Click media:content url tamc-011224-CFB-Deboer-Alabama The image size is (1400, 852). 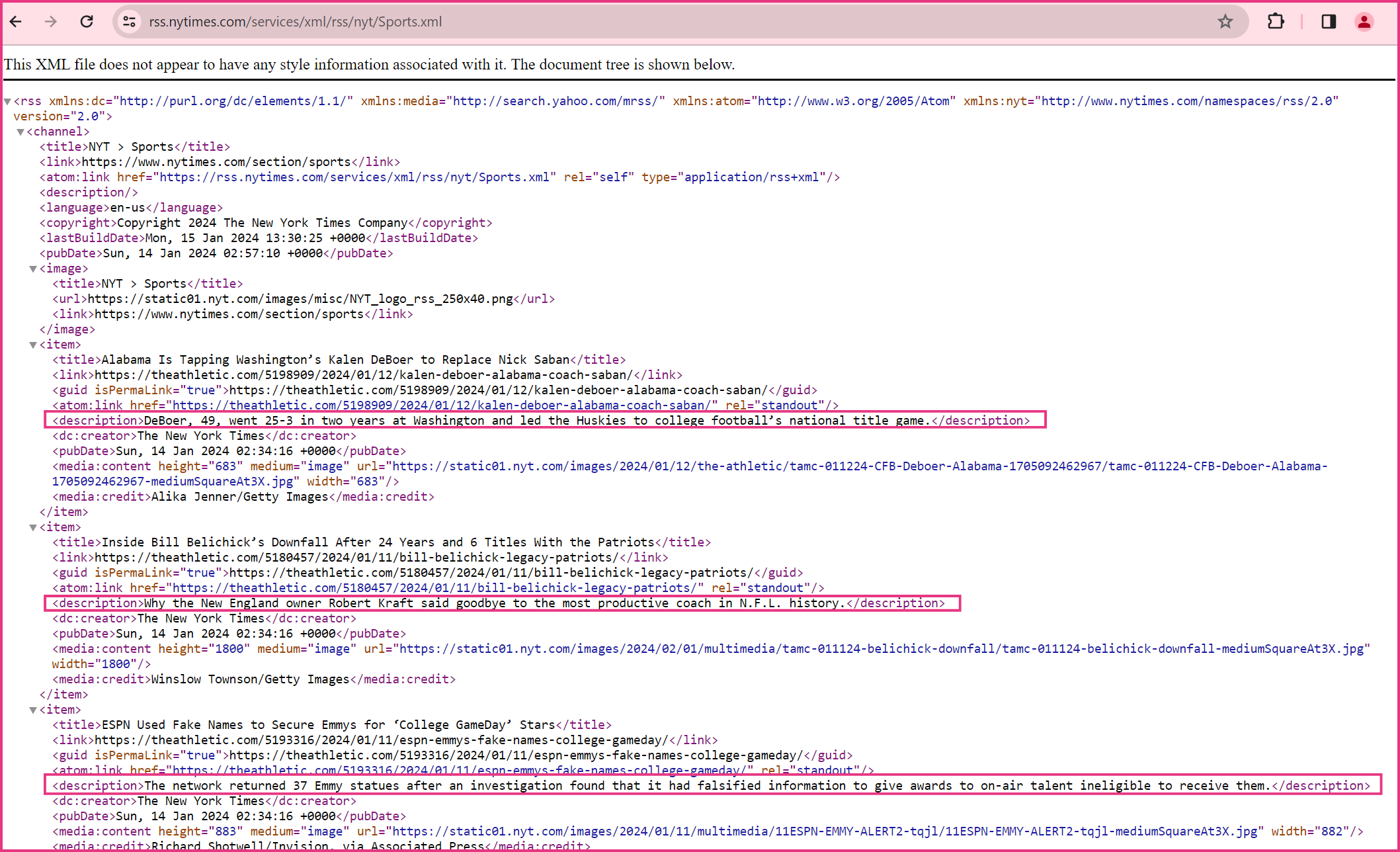690,474
